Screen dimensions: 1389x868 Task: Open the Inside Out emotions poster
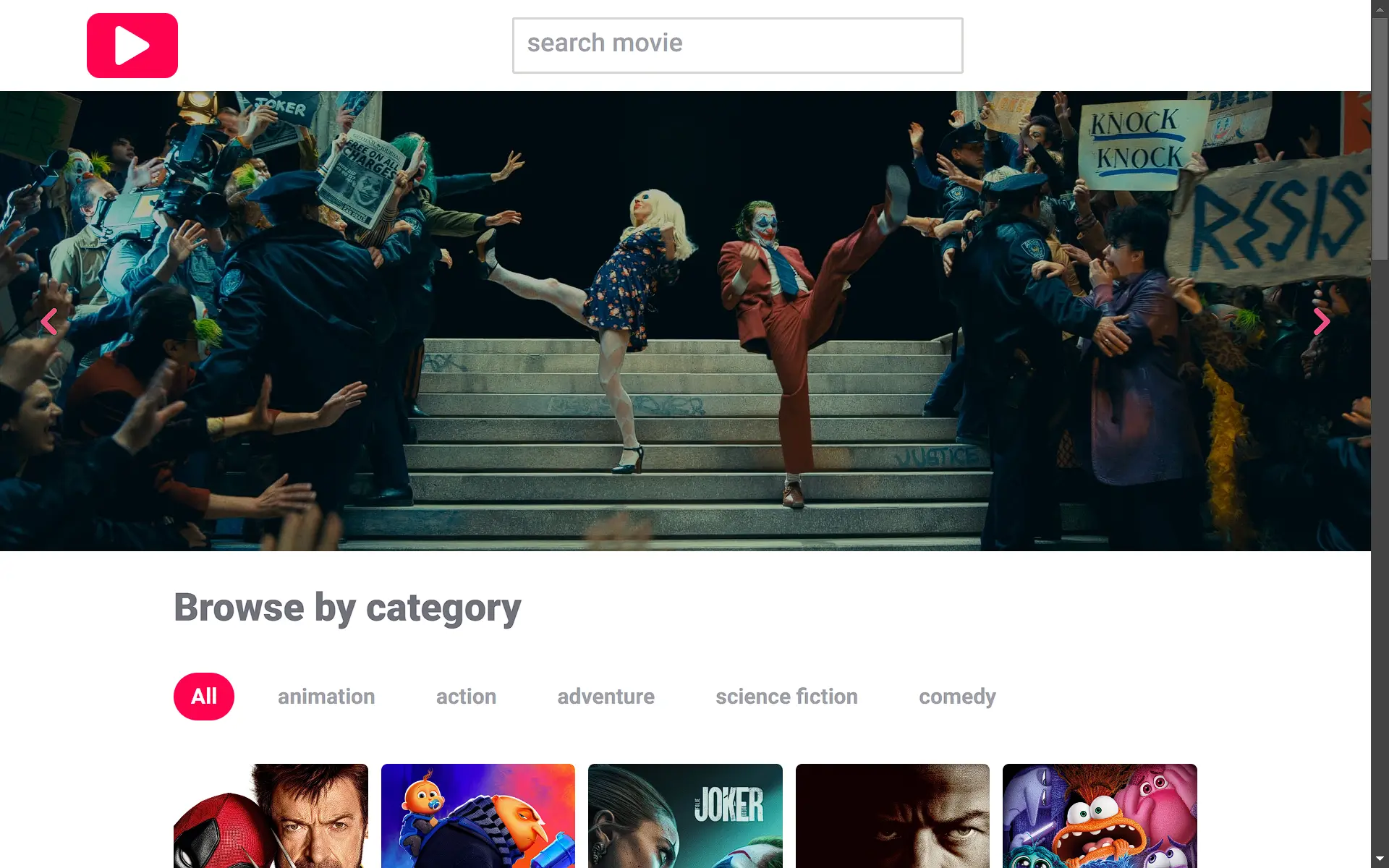click(x=1100, y=816)
